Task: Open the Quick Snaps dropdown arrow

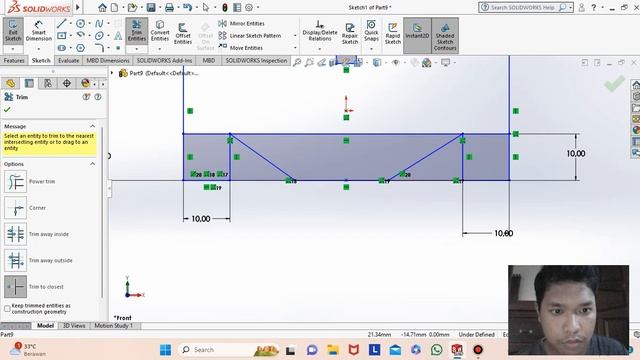Action: pyautogui.click(x=371, y=49)
